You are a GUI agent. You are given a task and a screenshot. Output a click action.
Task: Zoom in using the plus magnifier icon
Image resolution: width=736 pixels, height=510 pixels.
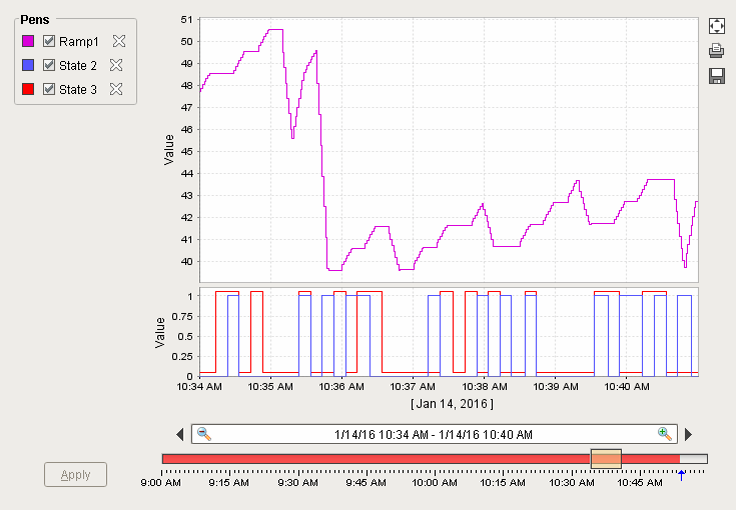click(664, 434)
